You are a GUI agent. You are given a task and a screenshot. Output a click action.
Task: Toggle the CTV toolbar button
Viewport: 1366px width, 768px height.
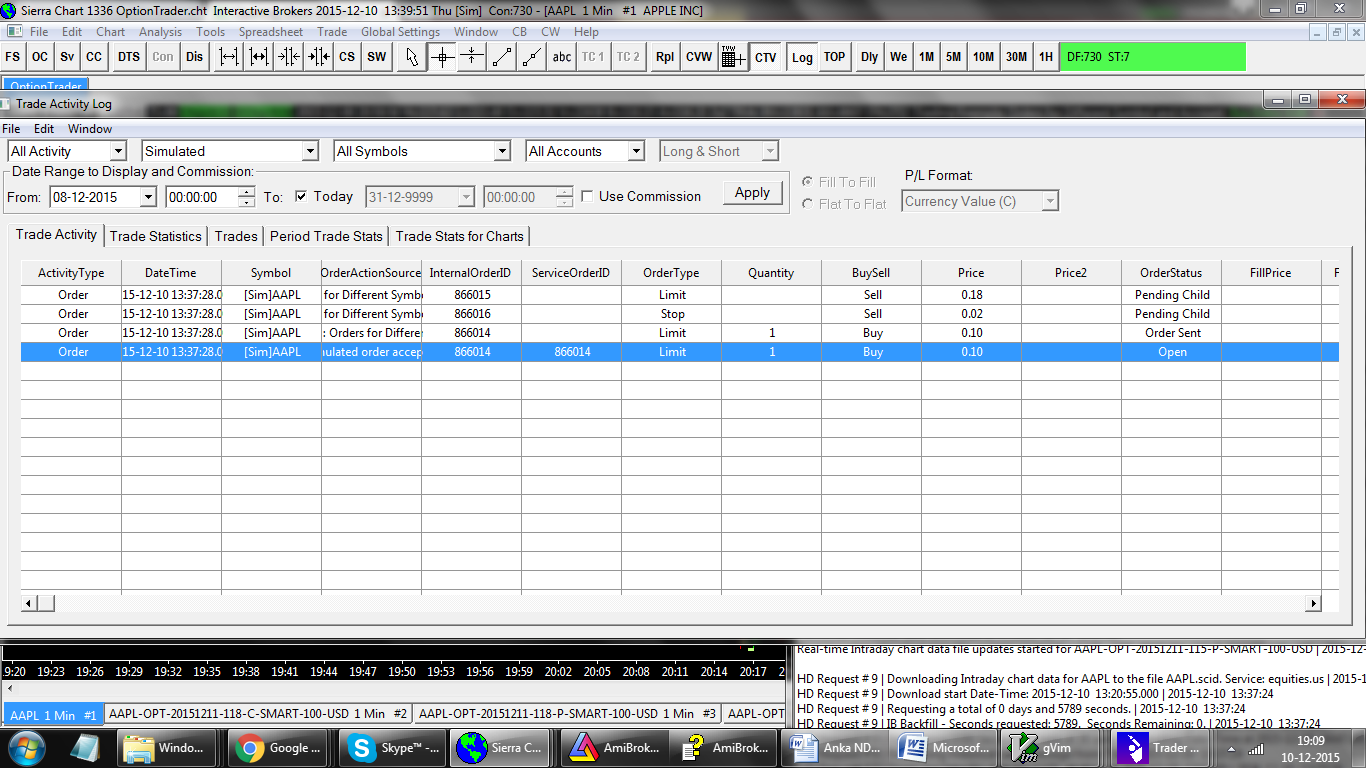click(x=766, y=57)
